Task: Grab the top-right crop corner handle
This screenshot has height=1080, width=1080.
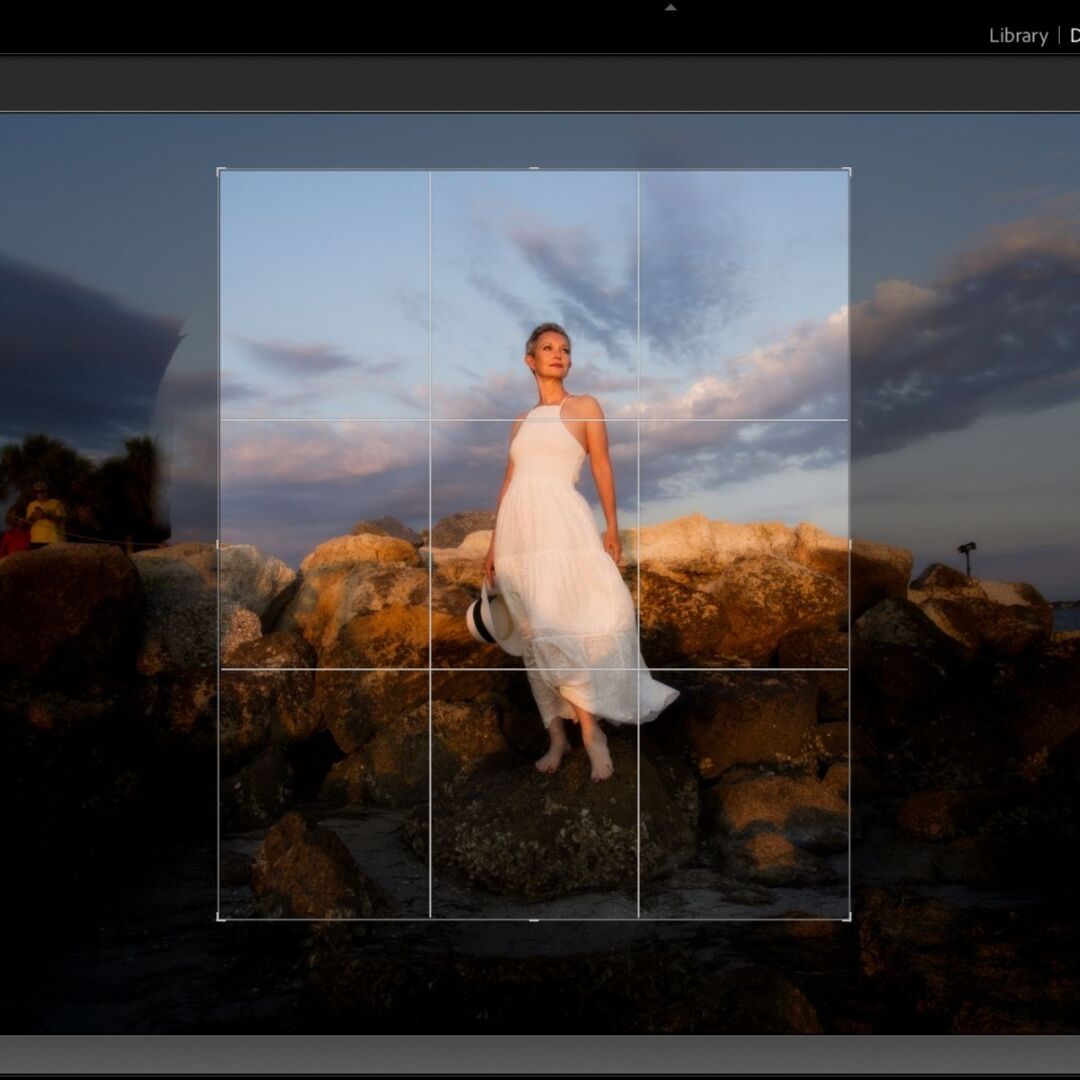Action: pos(849,170)
